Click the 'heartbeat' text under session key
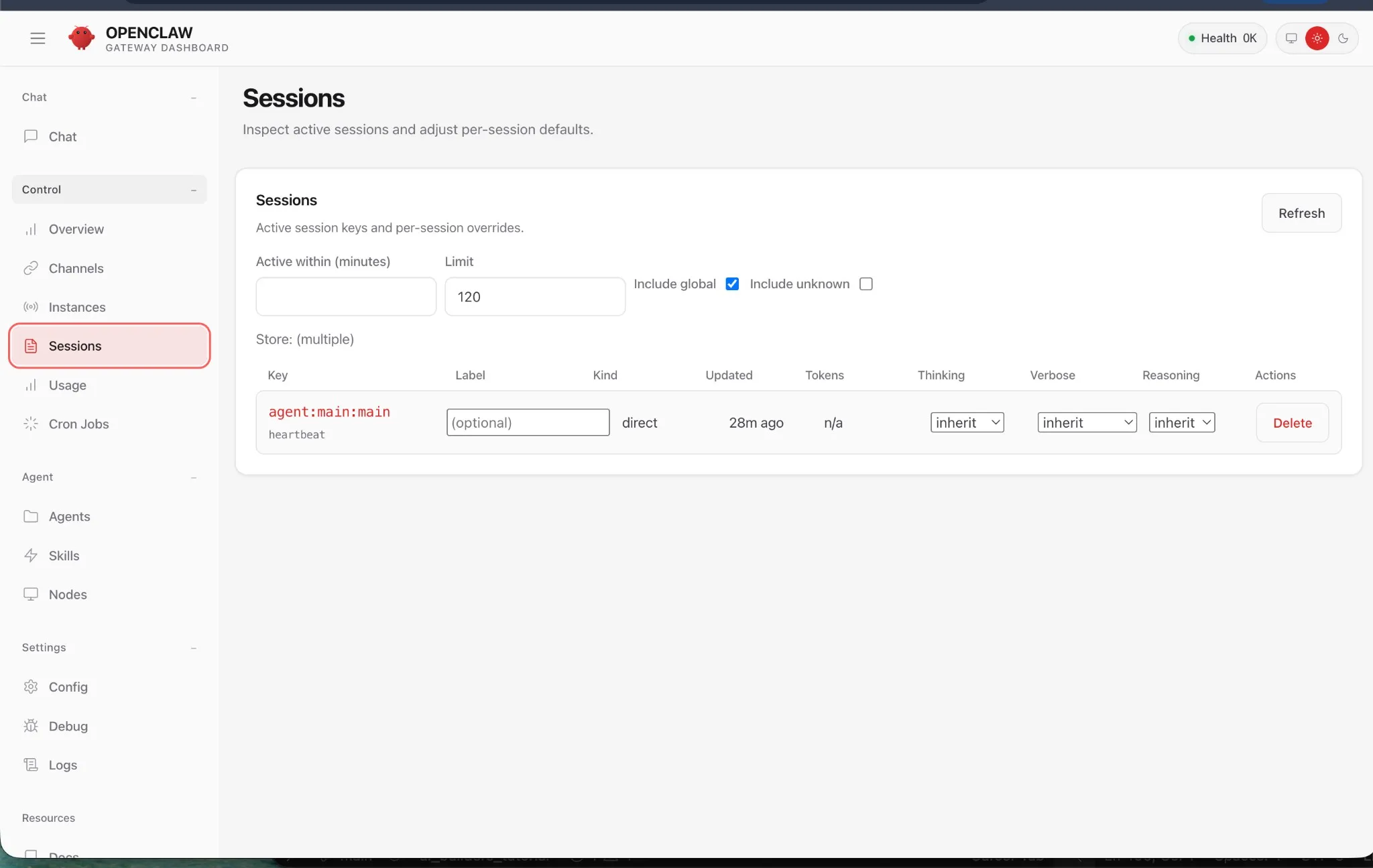1373x868 pixels. point(296,435)
